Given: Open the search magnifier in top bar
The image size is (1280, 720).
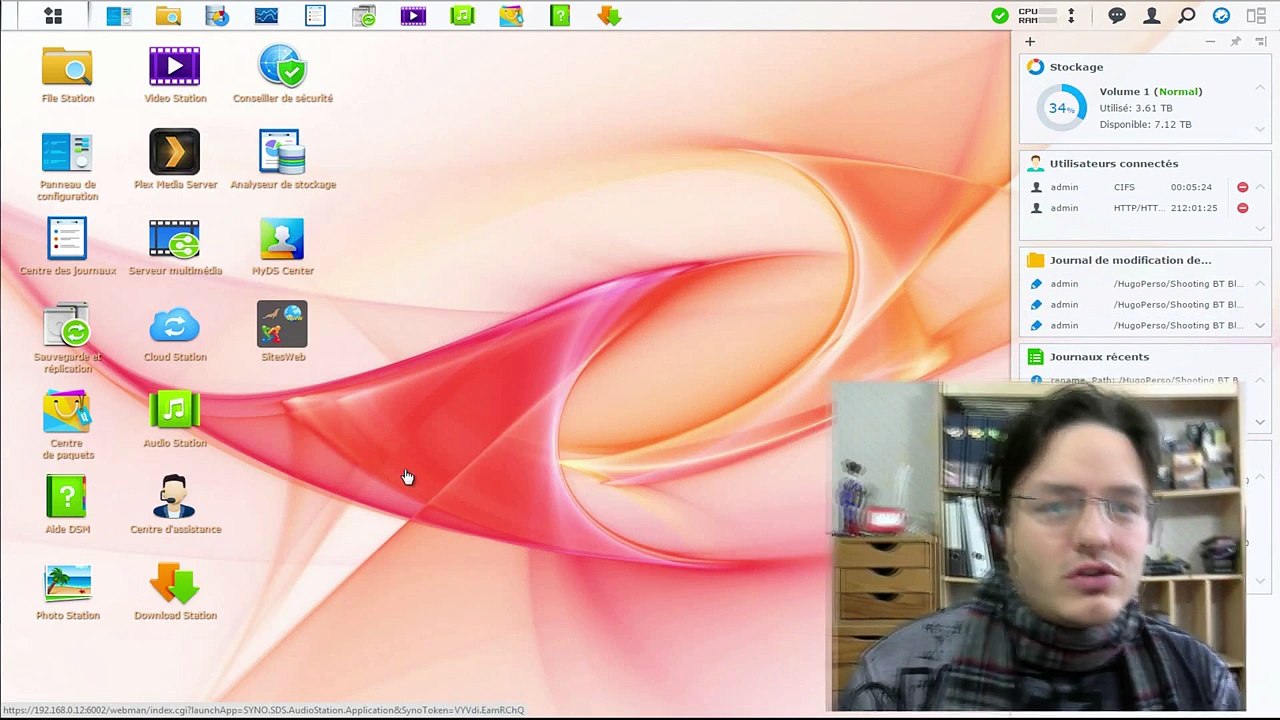Looking at the screenshot, I should (1187, 15).
